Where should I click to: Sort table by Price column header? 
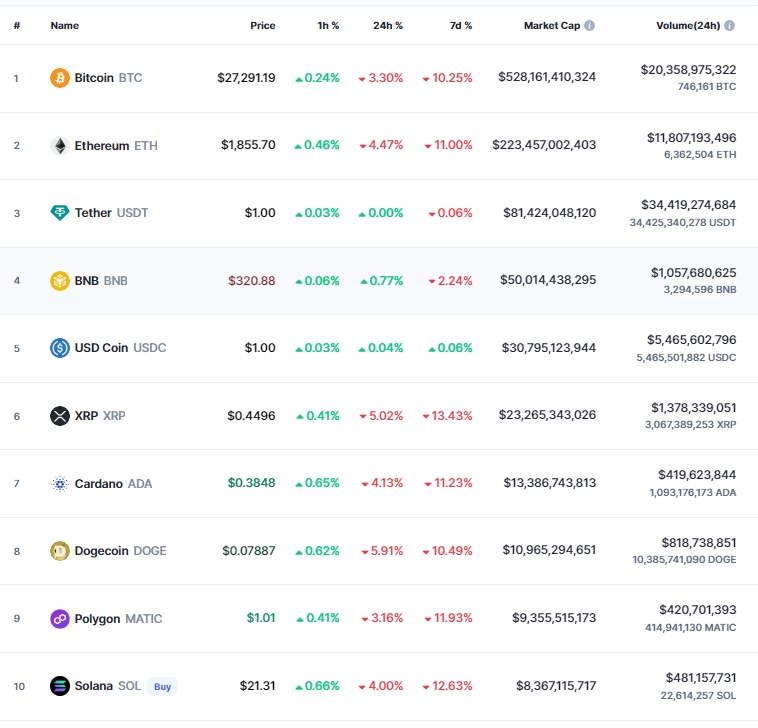click(262, 25)
